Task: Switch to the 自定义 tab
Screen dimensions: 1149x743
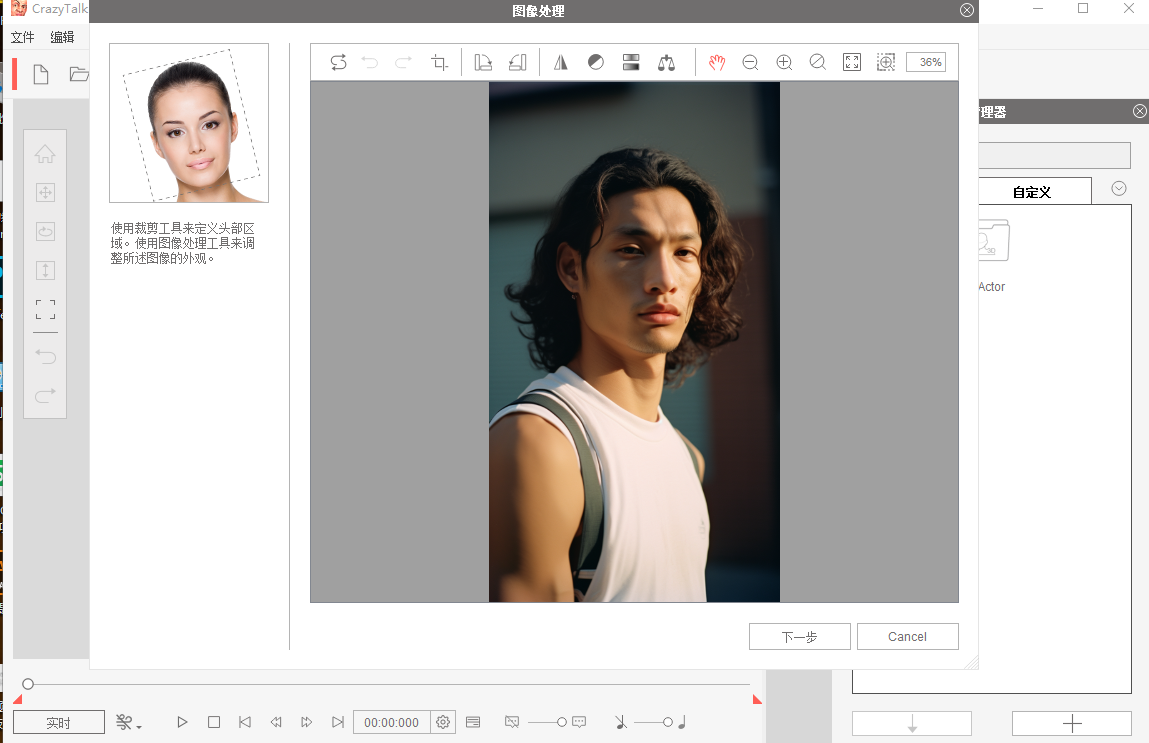Action: click(1031, 192)
